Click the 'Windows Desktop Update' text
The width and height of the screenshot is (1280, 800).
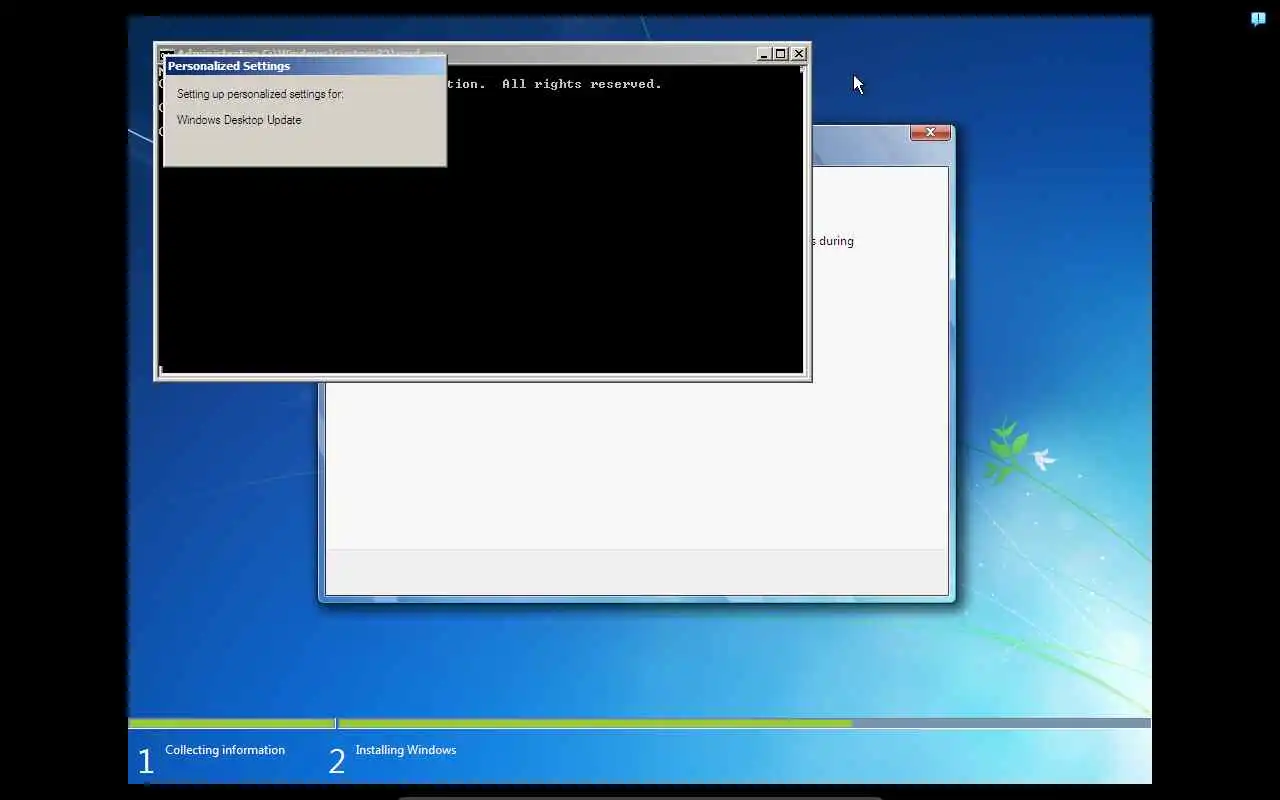click(239, 120)
